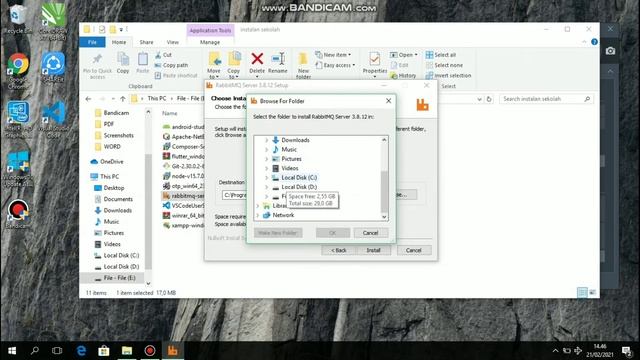This screenshot has height=360, width=640.
Task: Switch to the View ribbon tab
Action: [173, 42]
